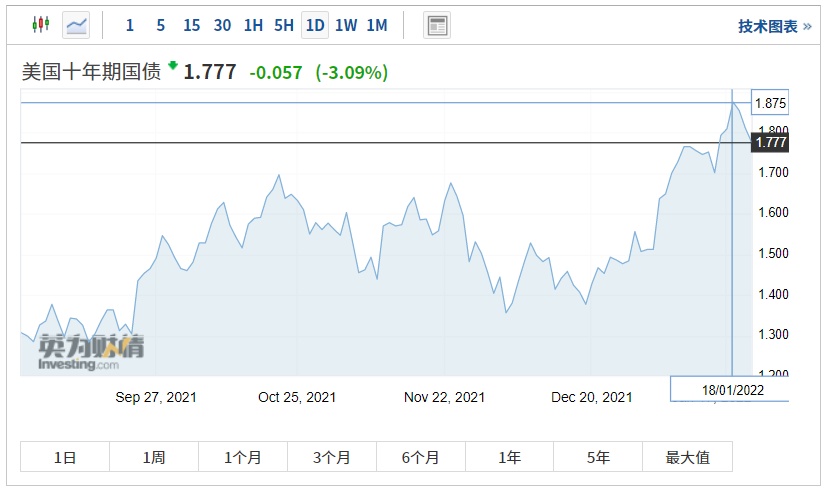Select the 3个月 time range tab
Viewport: 825px width, 490px height.
[x=331, y=457]
